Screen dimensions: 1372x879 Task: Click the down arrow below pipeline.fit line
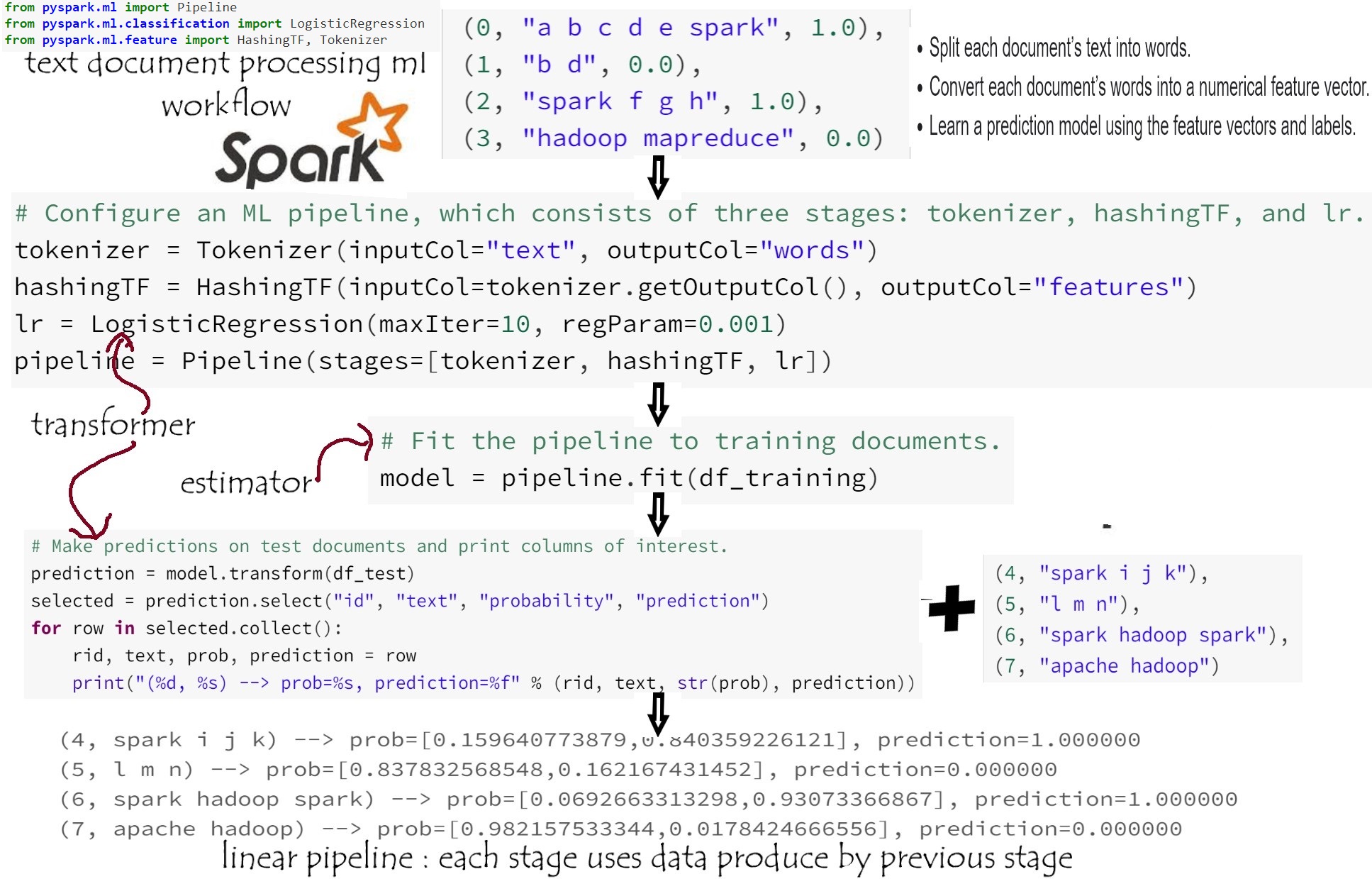click(658, 514)
